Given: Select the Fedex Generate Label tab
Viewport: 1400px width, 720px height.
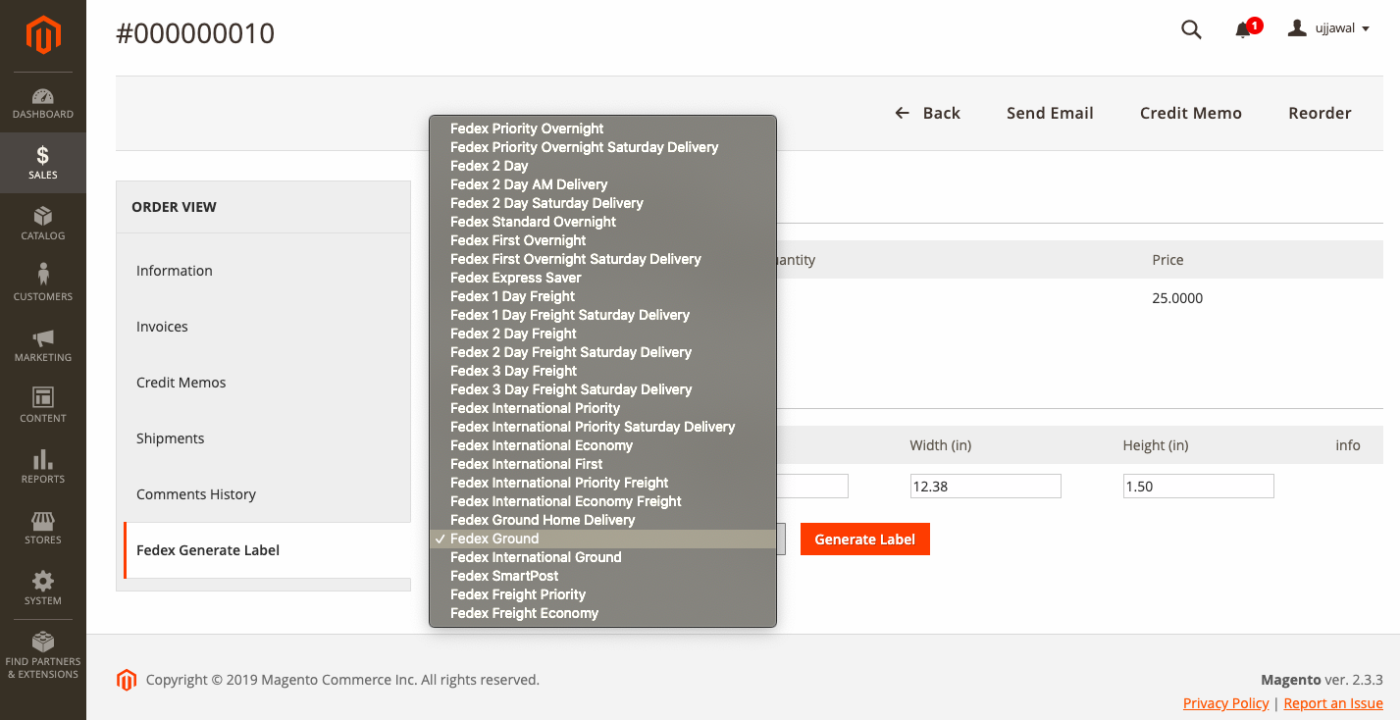Looking at the screenshot, I should [x=266, y=550].
